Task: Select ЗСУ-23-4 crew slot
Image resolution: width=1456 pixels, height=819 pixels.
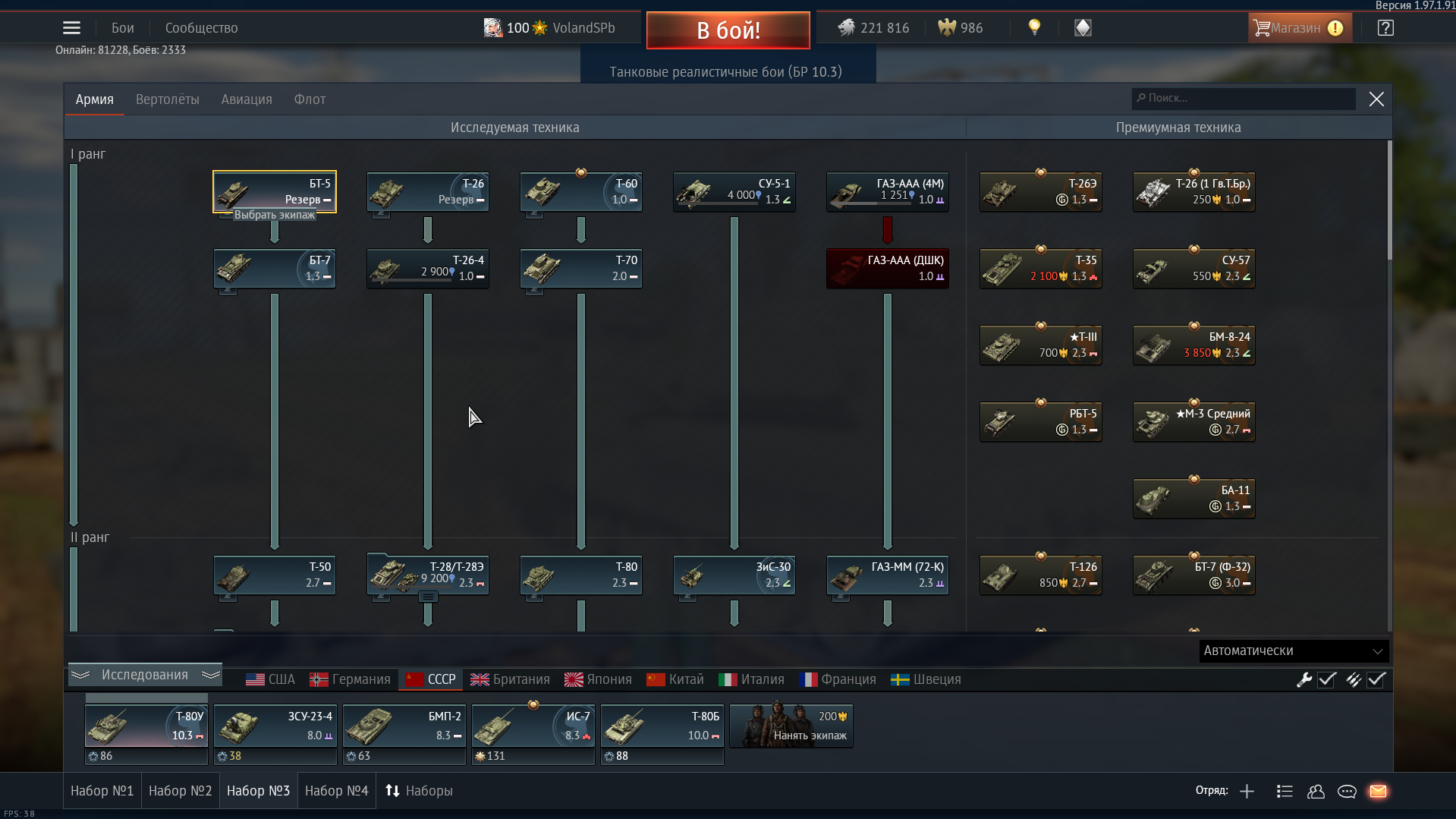Action: click(275, 726)
